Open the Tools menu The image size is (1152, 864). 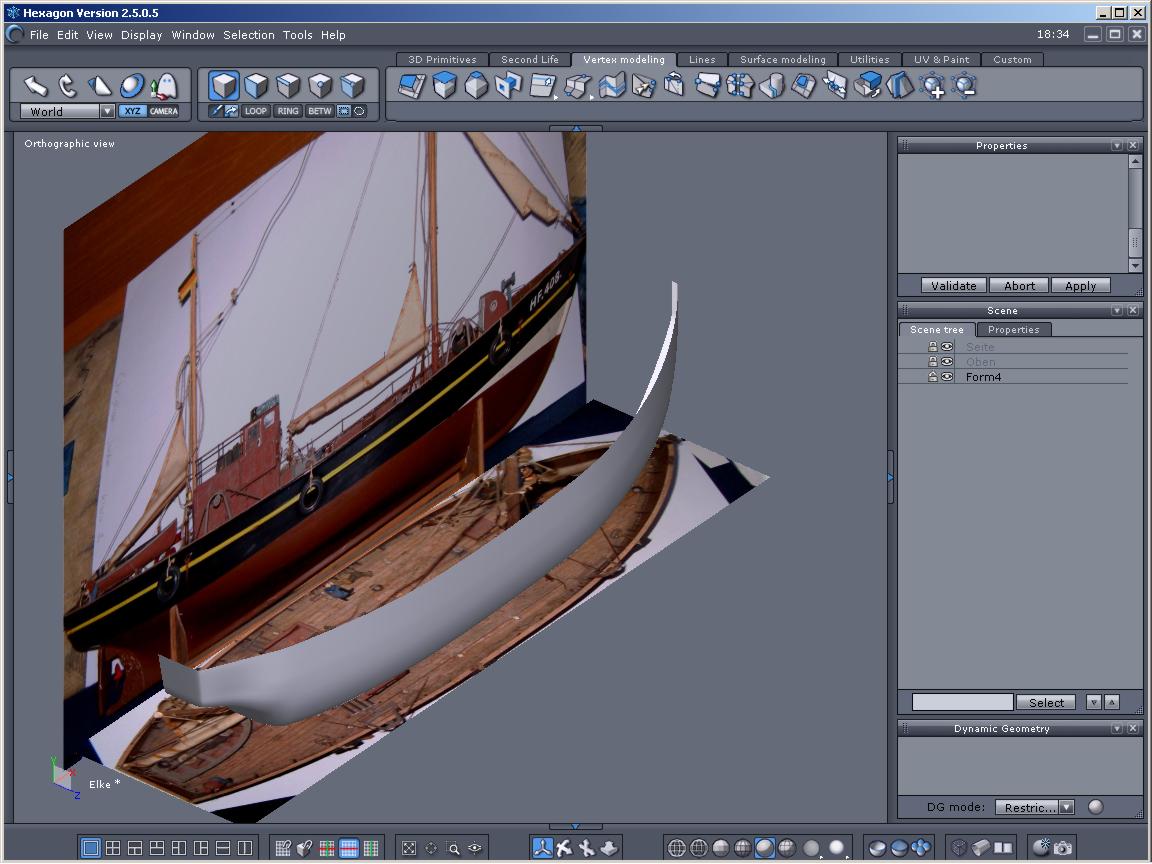(298, 35)
